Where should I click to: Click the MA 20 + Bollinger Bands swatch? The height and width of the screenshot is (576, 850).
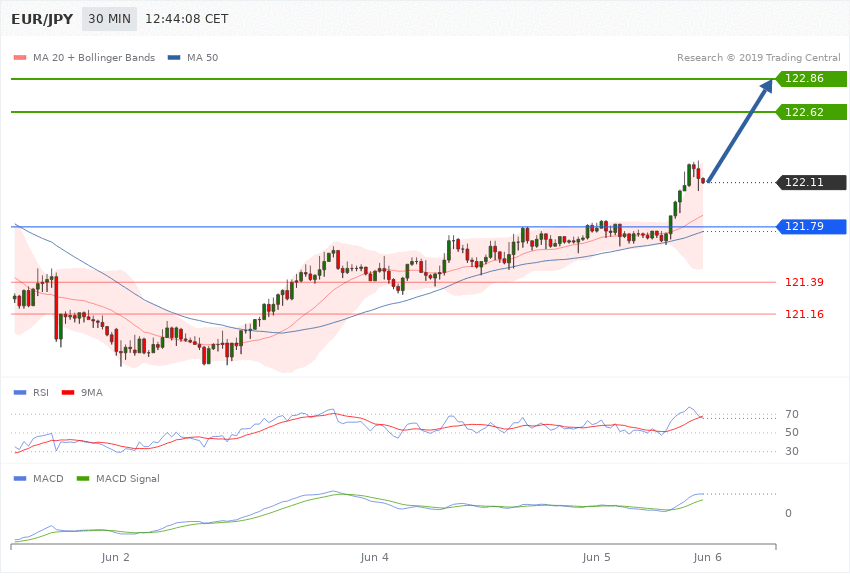tap(20, 57)
